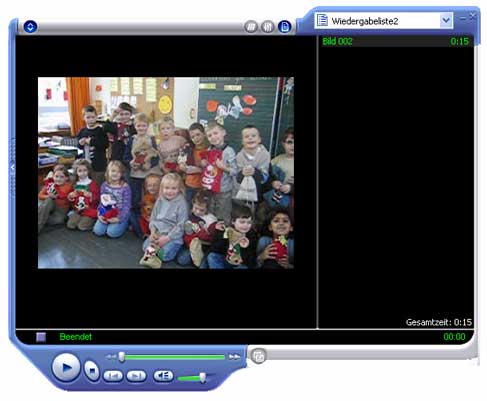Select the Bild 002 playlist entry

tap(397, 41)
